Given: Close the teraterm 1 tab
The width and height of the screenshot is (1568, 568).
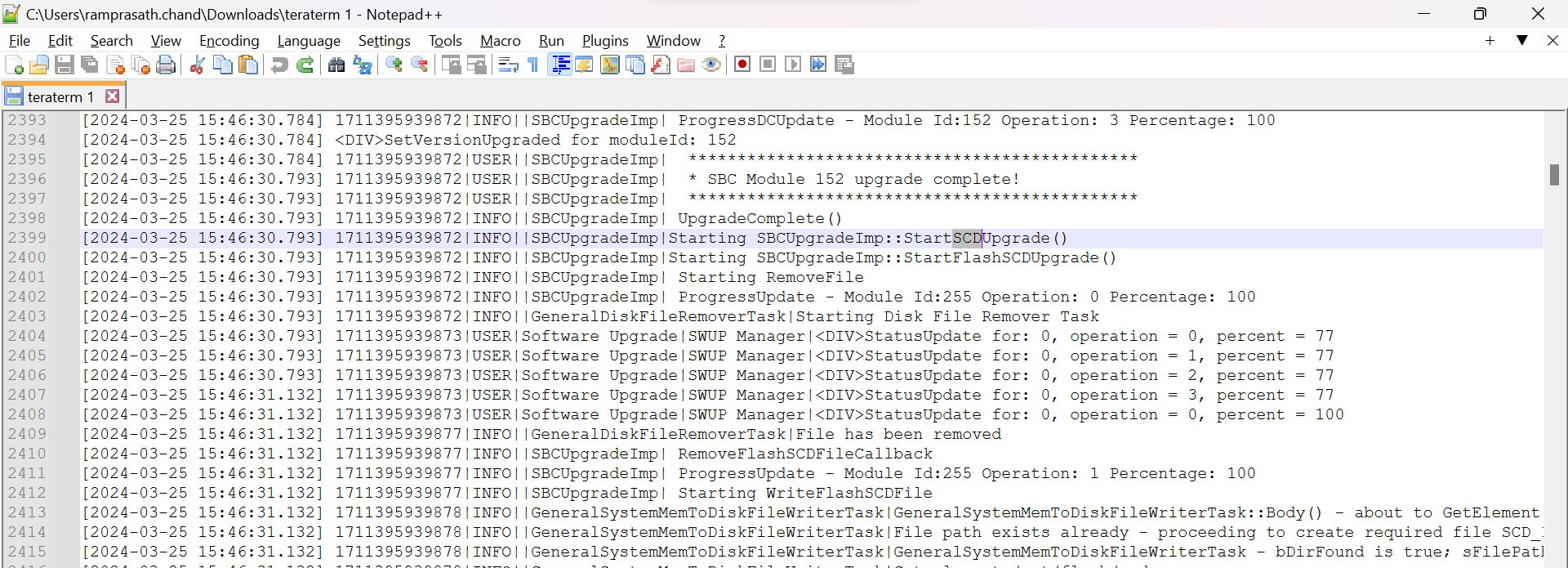Looking at the screenshot, I should point(113,96).
